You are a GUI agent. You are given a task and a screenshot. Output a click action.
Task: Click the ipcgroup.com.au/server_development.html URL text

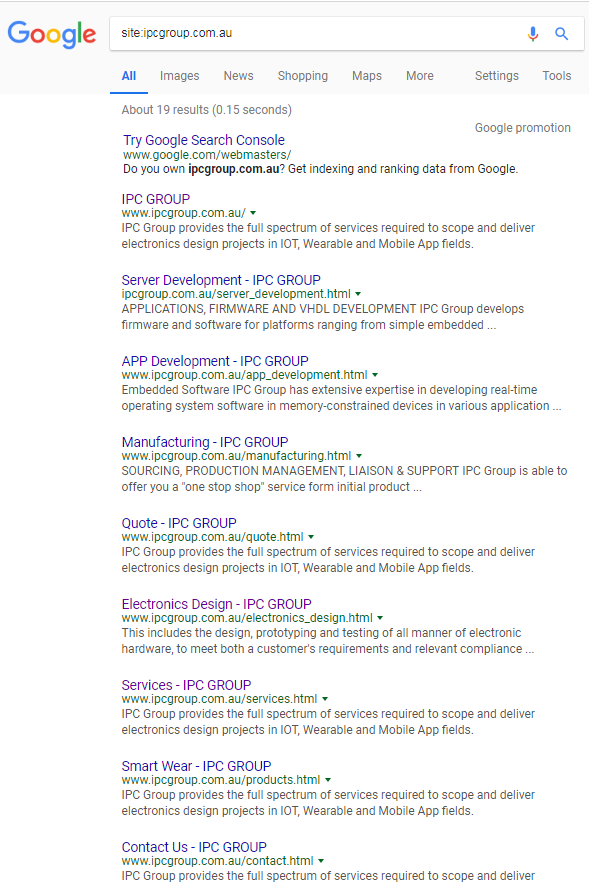[x=236, y=294]
